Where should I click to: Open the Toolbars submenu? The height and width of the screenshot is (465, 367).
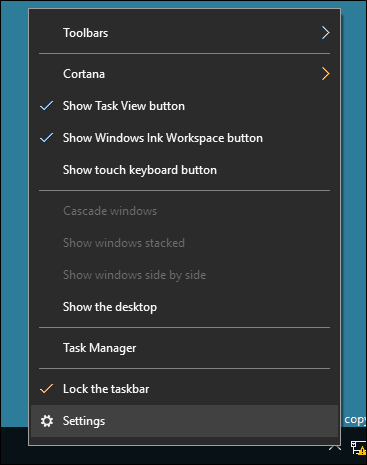(x=184, y=33)
